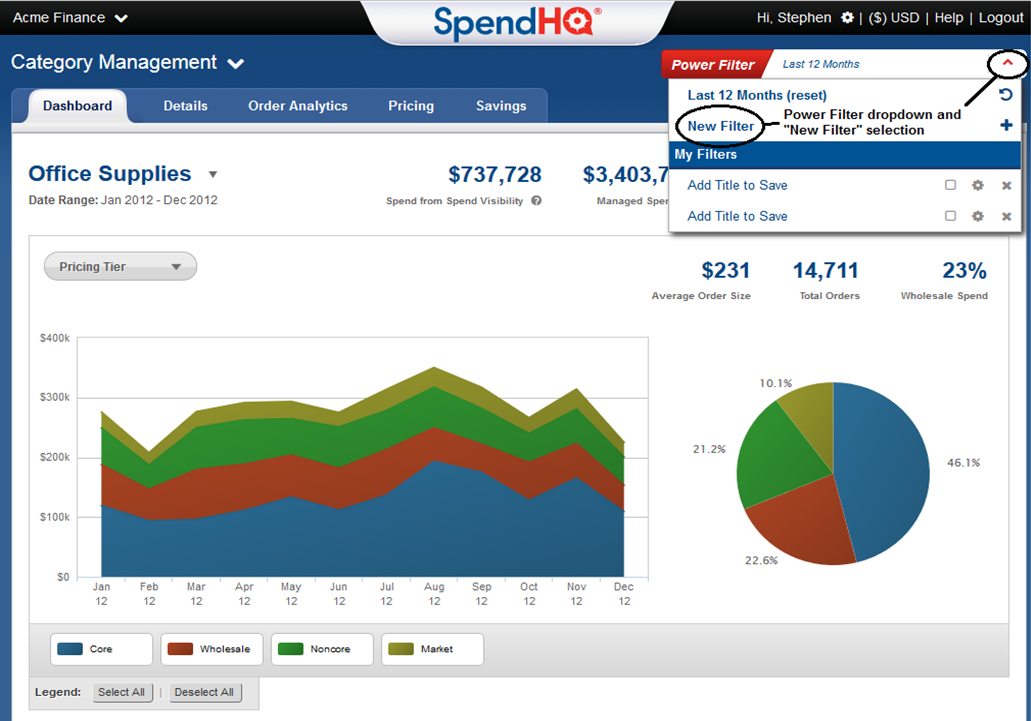Screen dimensions: 1031x721
Task: Click Select All legend button
Action: point(122,692)
